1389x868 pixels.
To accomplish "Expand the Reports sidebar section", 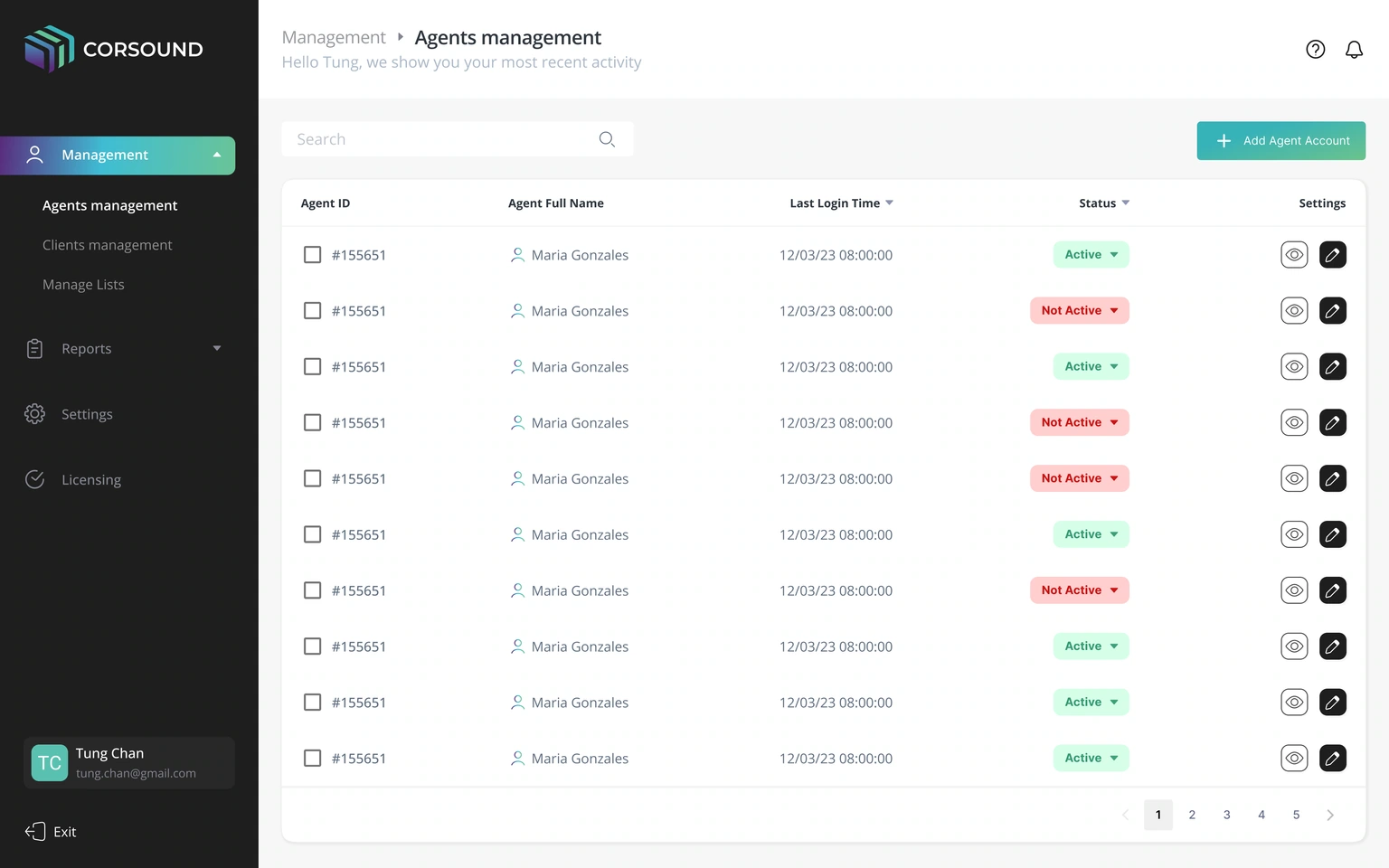I will point(217,348).
